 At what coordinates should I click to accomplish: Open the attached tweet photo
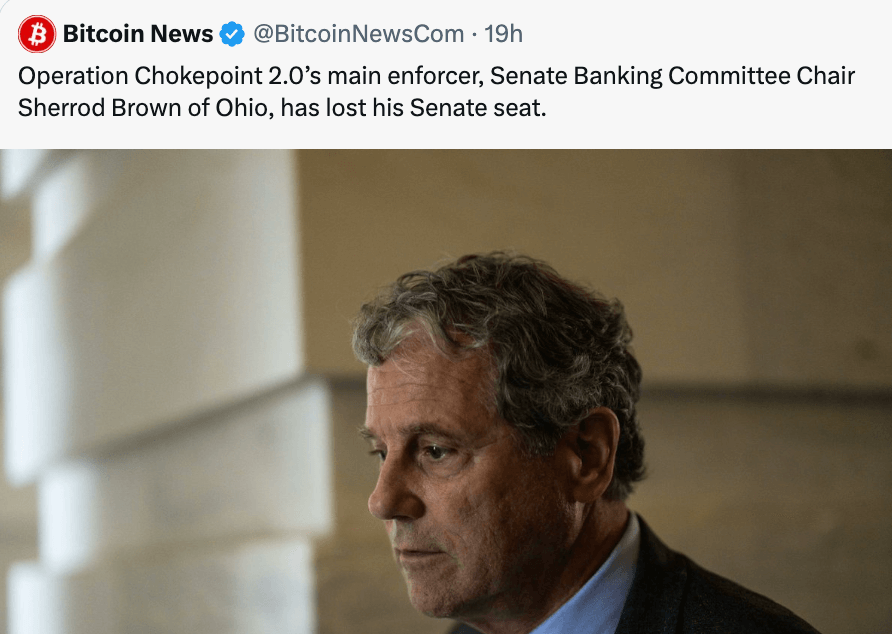click(x=446, y=391)
